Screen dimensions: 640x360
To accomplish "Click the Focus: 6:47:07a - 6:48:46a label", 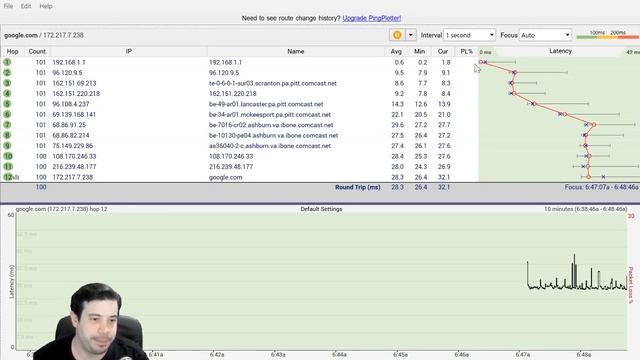I will pos(602,187).
